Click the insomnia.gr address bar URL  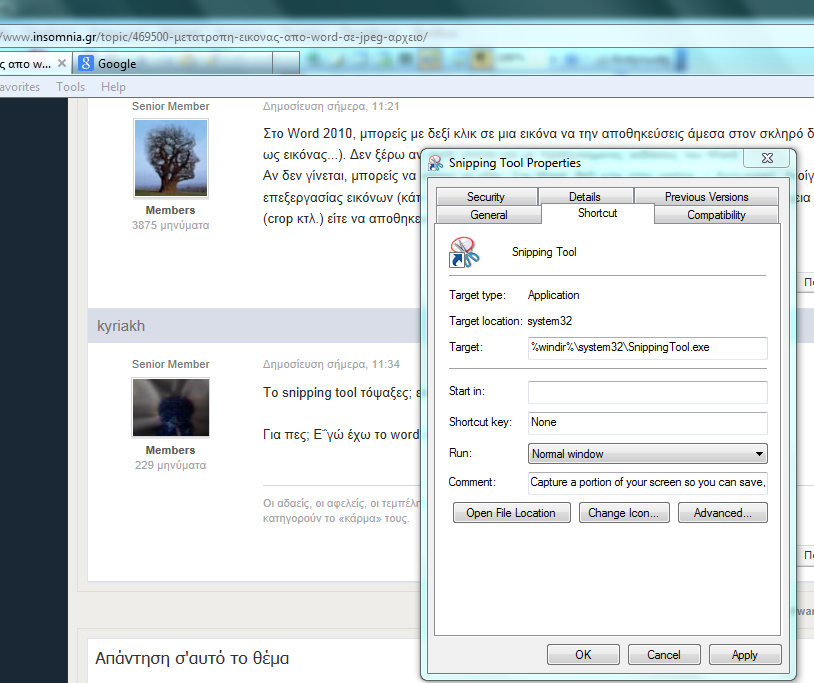coord(214,37)
